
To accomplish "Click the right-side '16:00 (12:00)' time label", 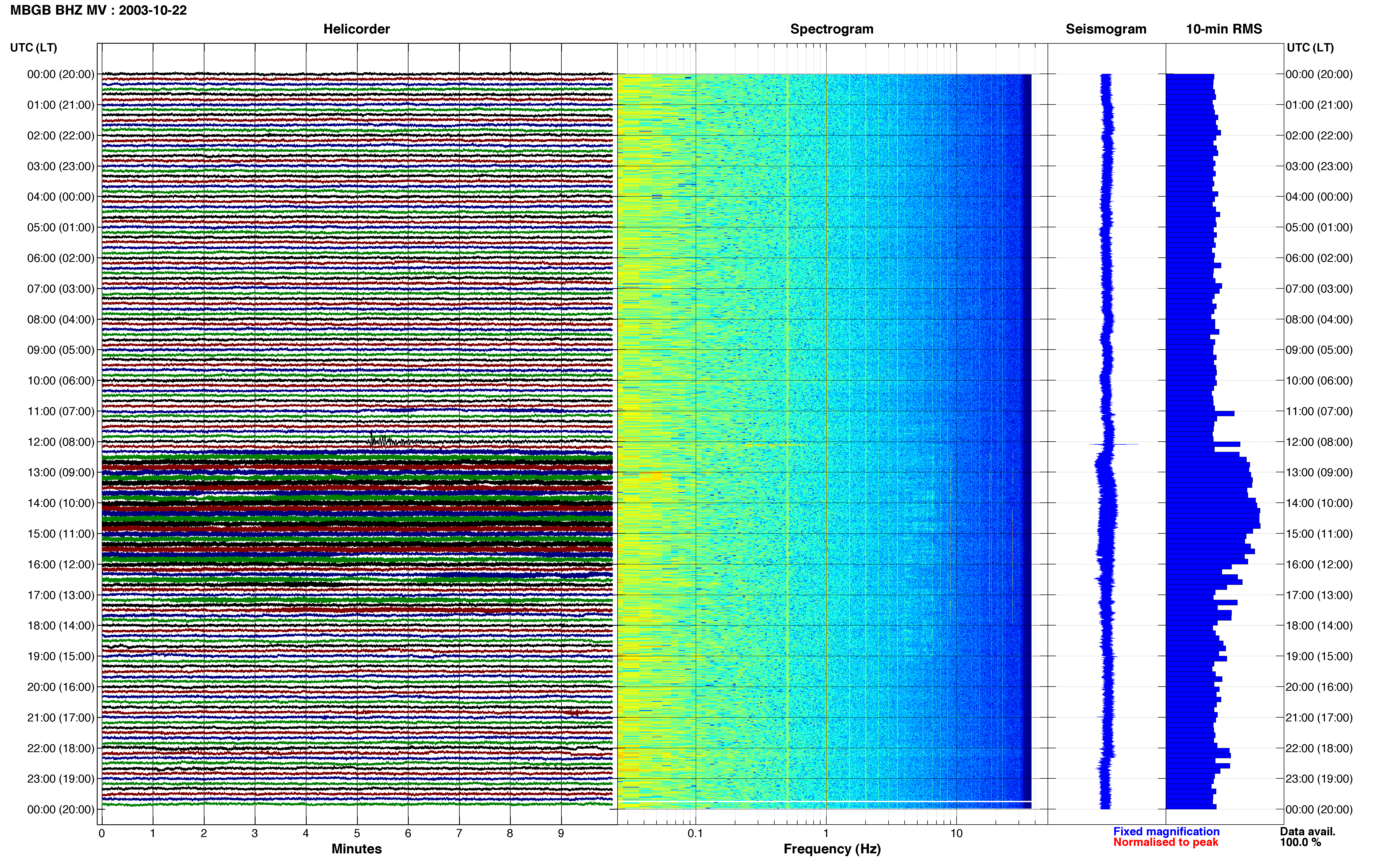I will pyautogui.click(x=1319, y=564).
